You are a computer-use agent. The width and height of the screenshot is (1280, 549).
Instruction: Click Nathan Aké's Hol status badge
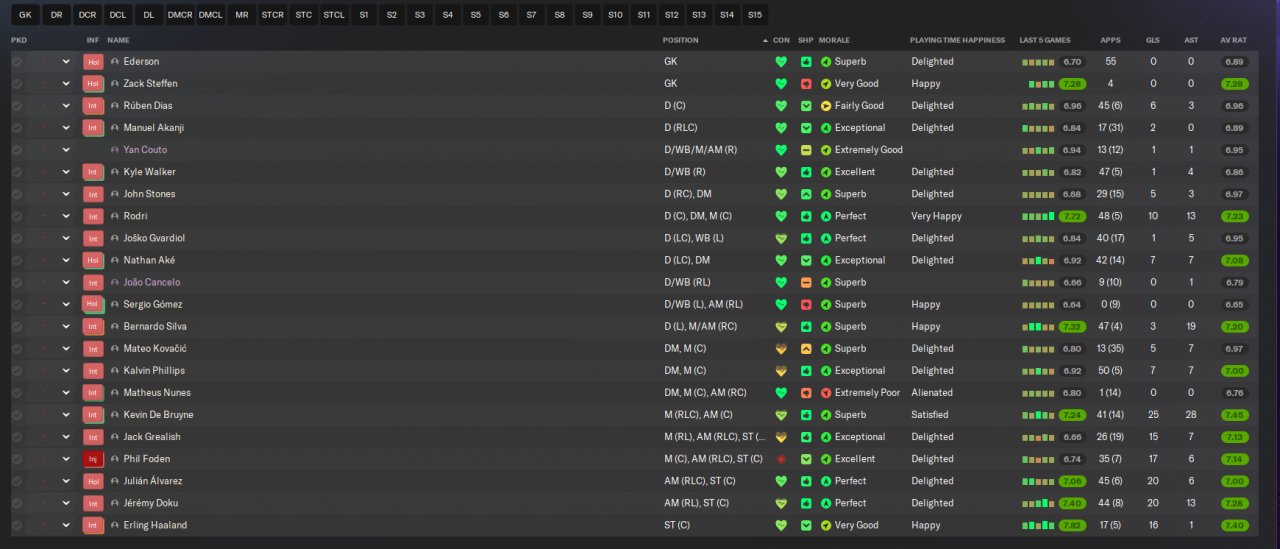pyautogui.click(x=93, y=260)
